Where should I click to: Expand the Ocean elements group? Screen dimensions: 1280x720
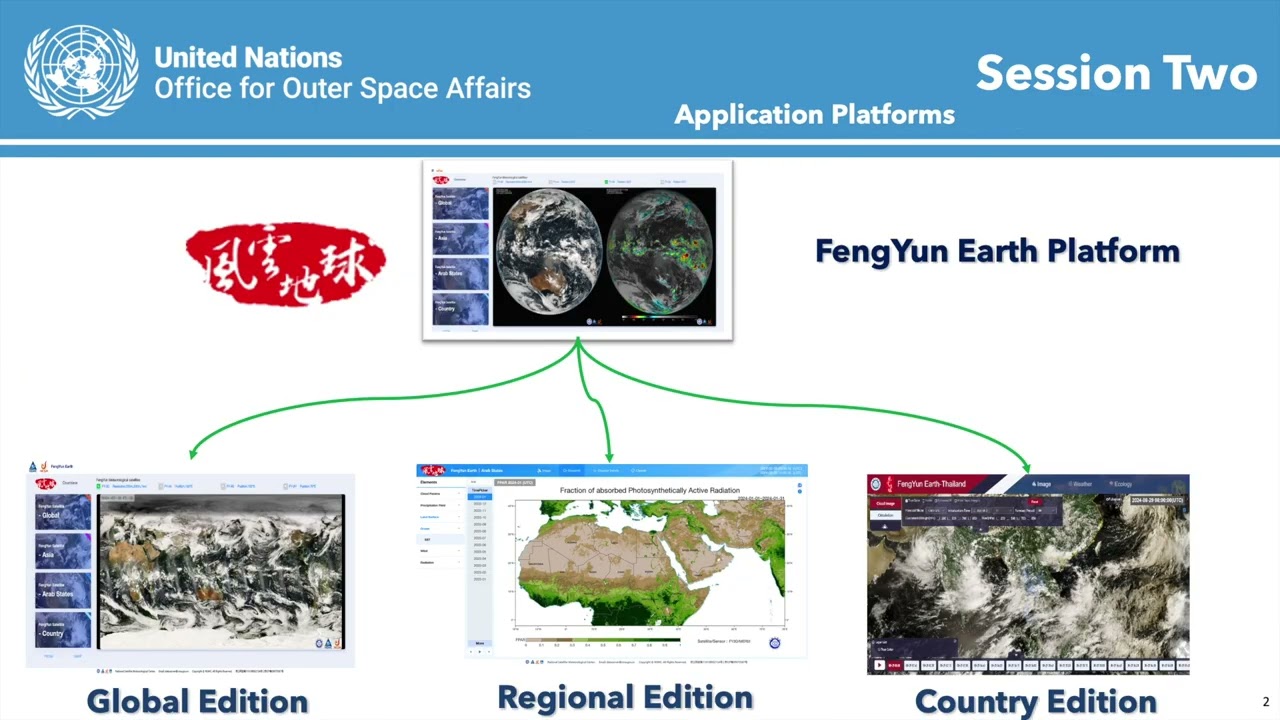(440, 529)
